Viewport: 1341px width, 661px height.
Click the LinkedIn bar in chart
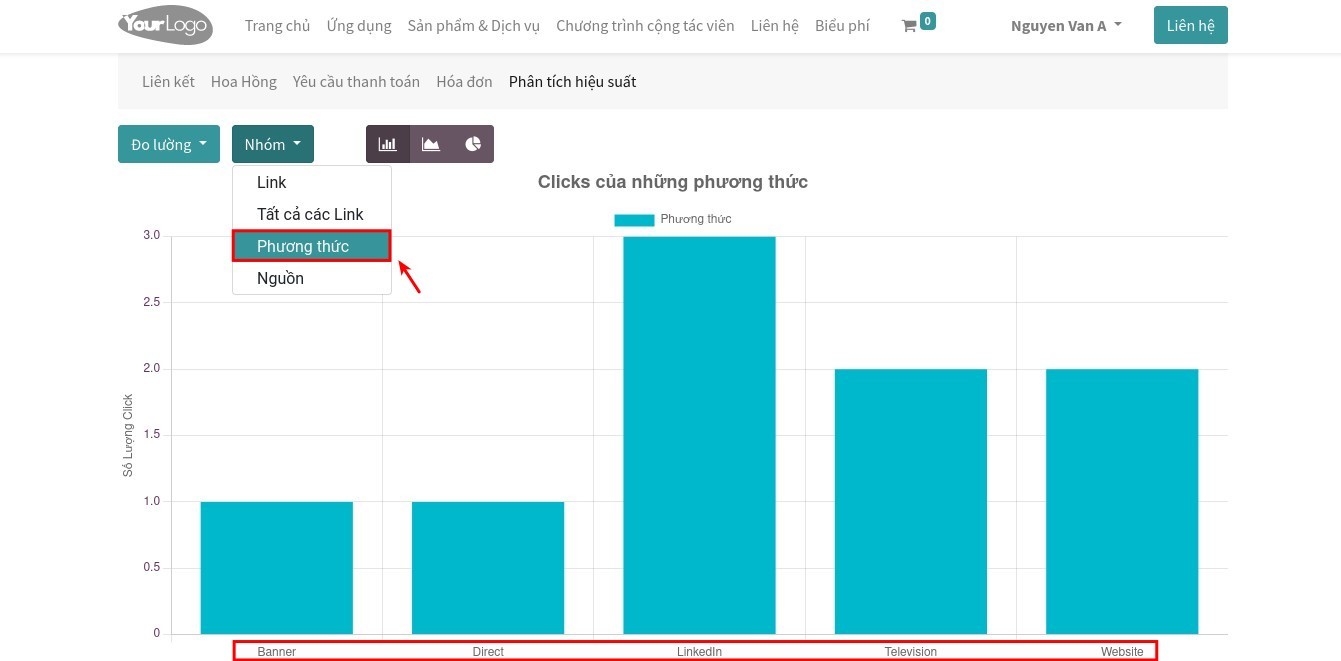point(699,435)
